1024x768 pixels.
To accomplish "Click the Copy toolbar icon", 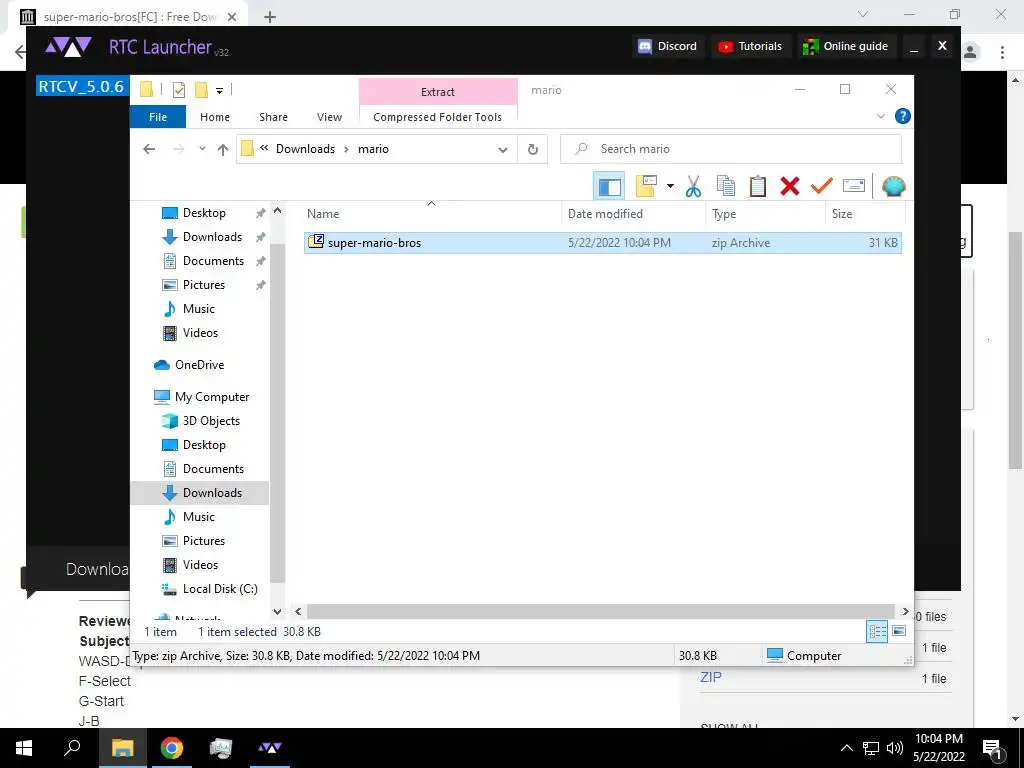I will (x=726, y=187).
